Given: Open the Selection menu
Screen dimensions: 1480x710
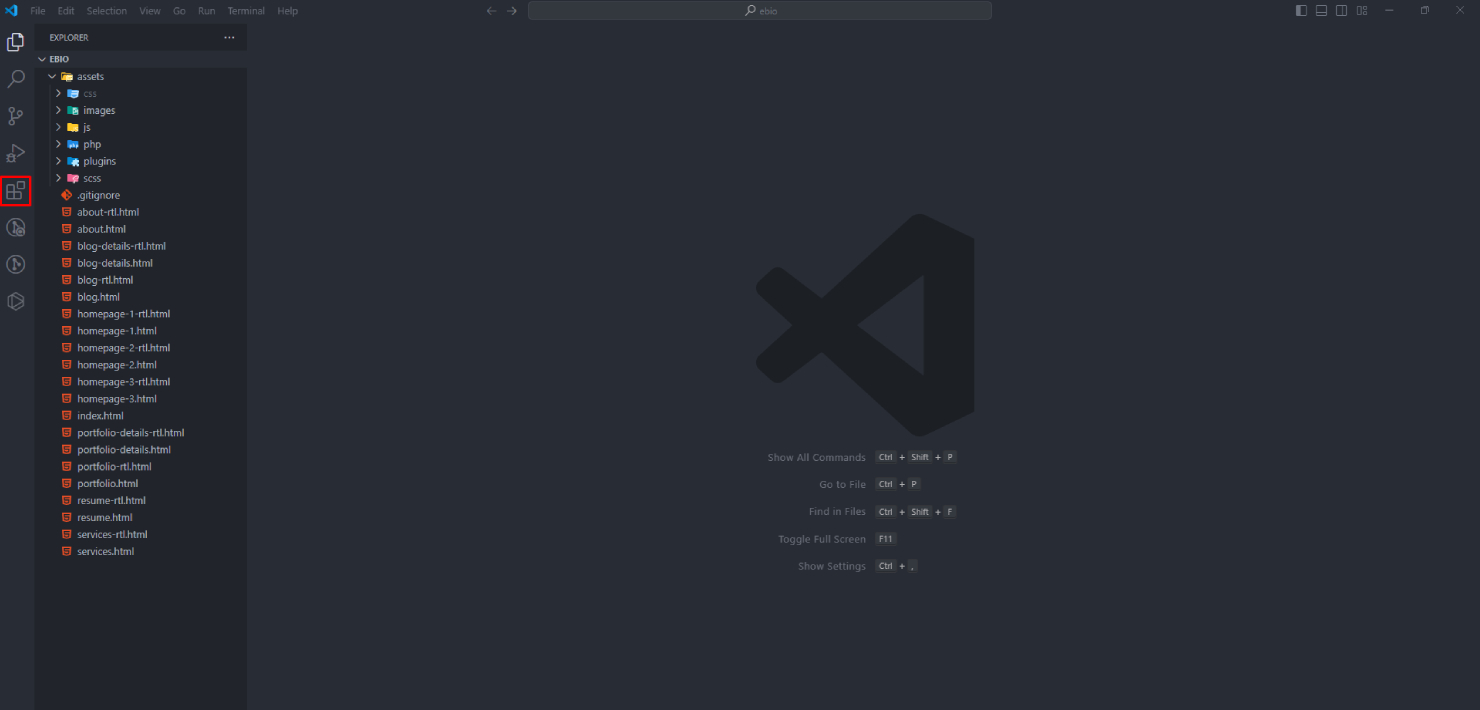Looking at the screenshot, I should coord(107,11).
